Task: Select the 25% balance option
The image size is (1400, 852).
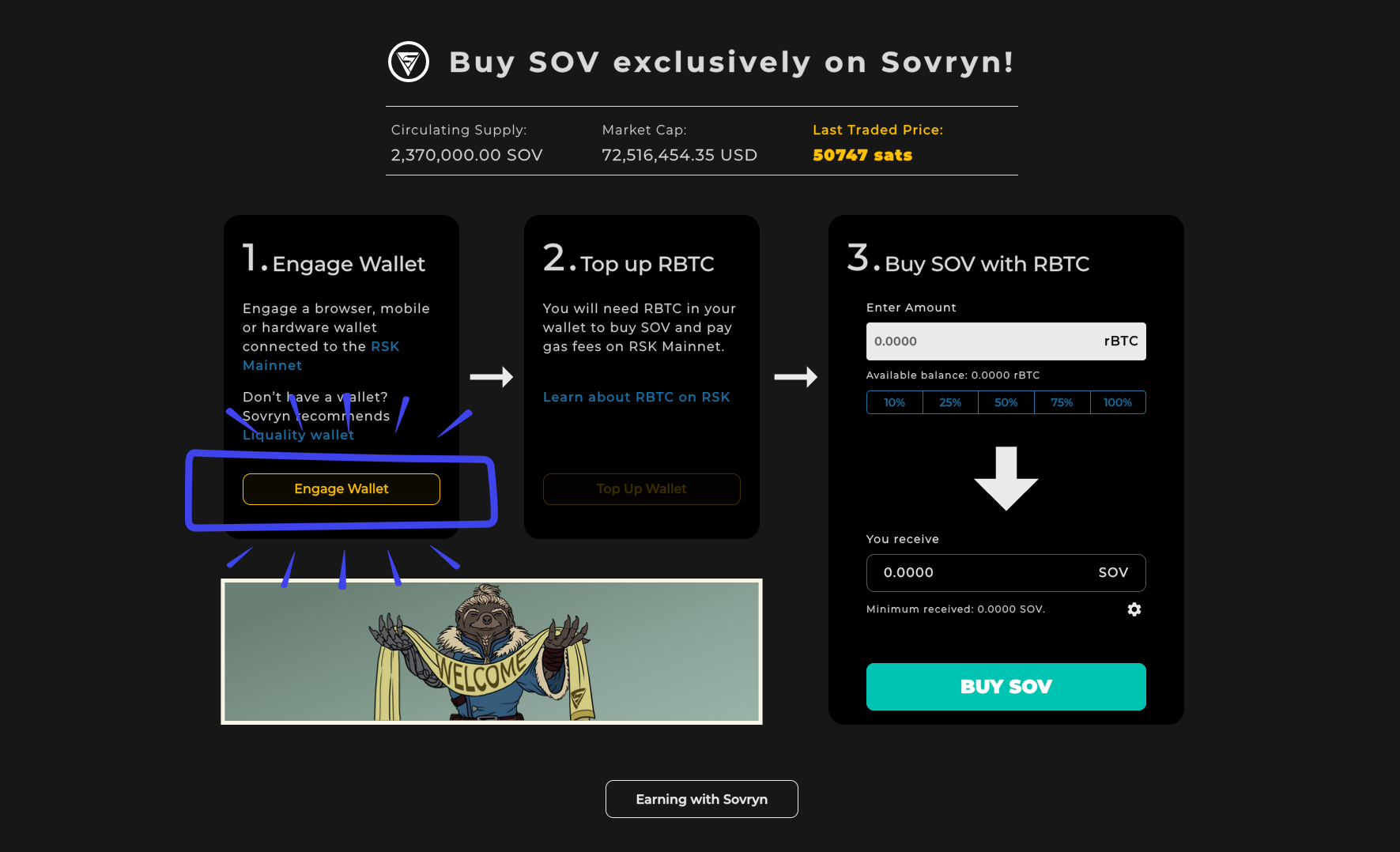Action: [x=950, y=402]
